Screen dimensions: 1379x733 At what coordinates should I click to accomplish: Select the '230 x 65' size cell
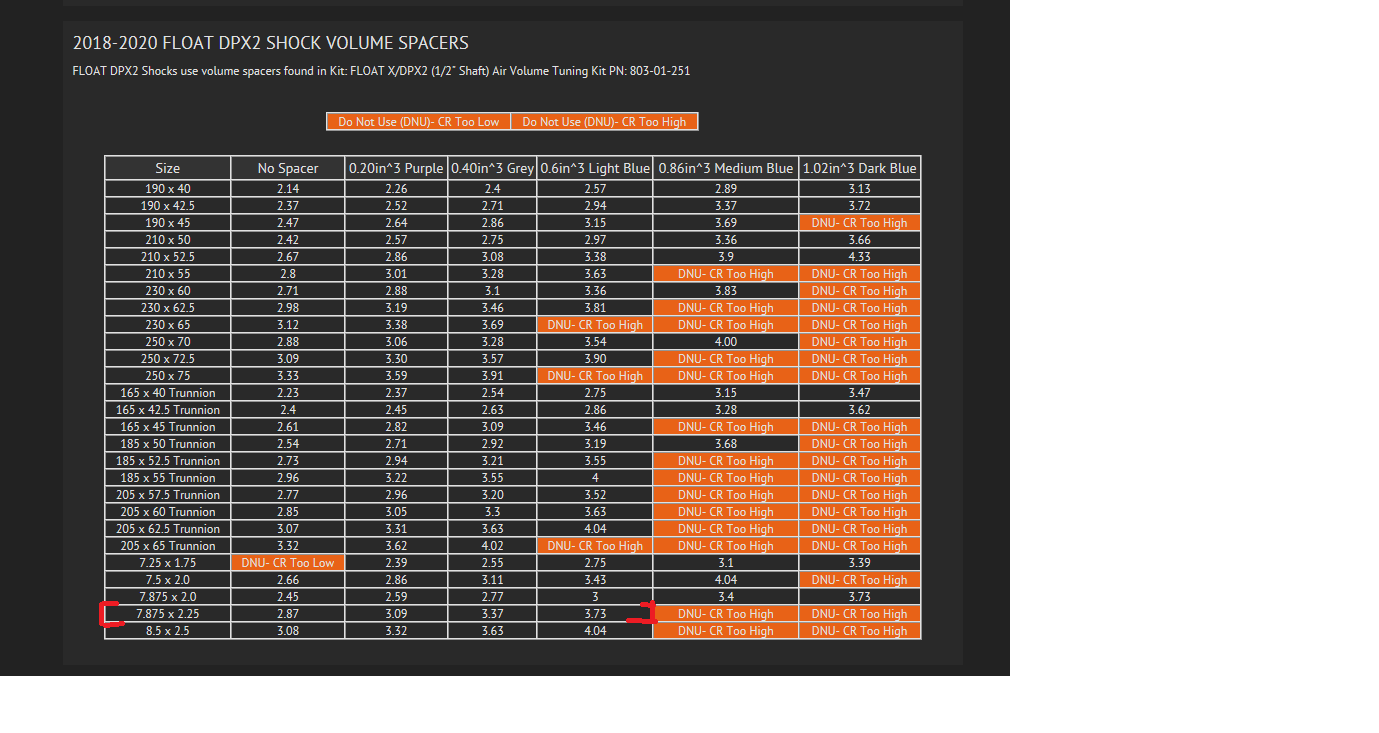click(x=167, y=324)
